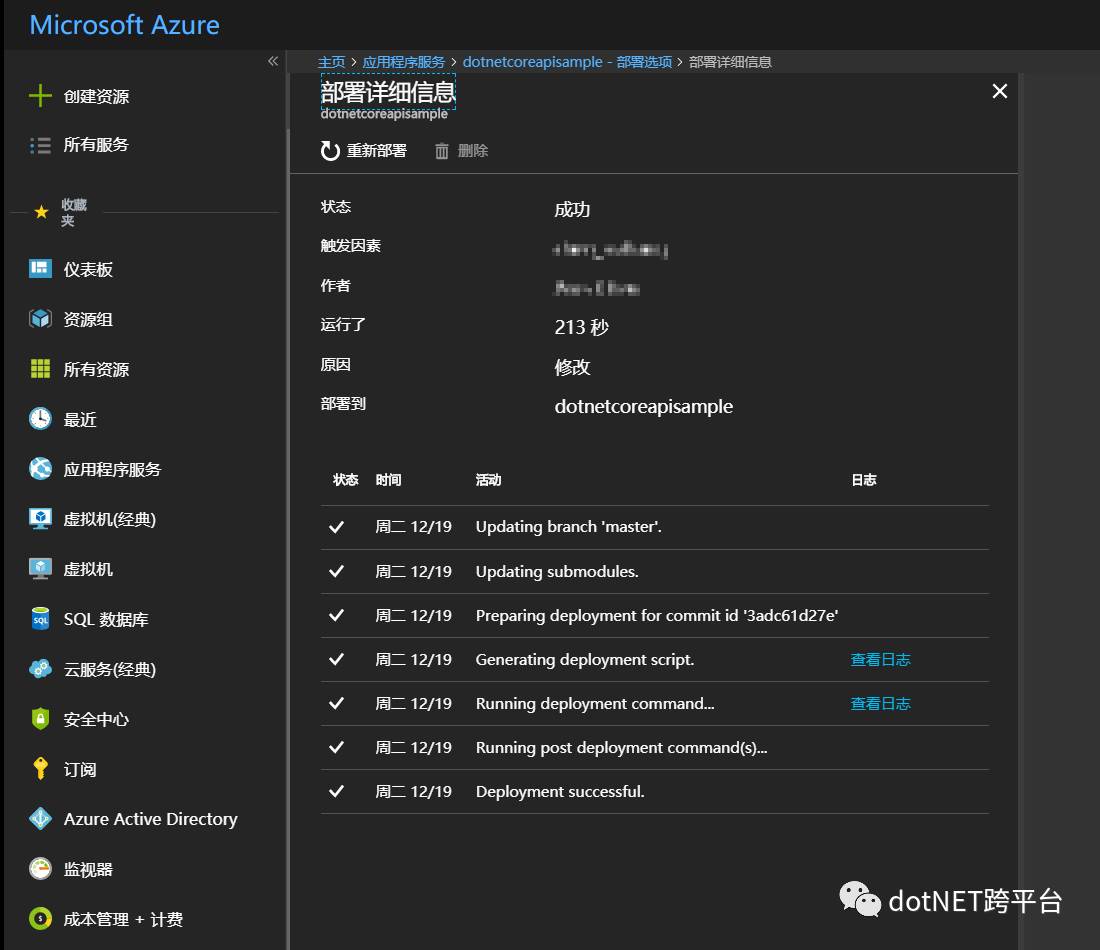View log for Running deployment command
This screenshot has height=950, width=1100.
tap(880, 704)
